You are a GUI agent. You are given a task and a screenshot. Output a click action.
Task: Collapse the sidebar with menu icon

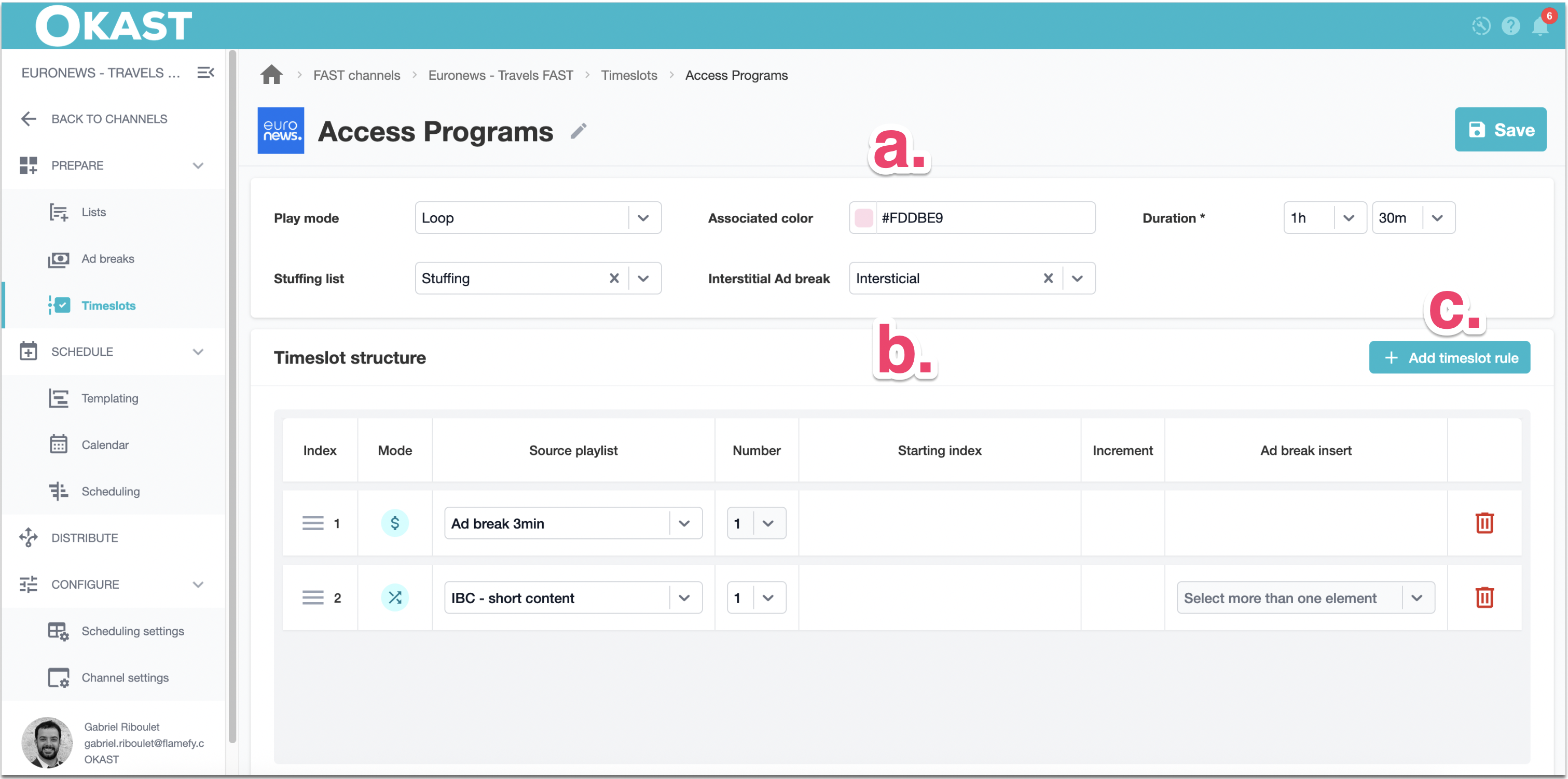pos(205,73)
